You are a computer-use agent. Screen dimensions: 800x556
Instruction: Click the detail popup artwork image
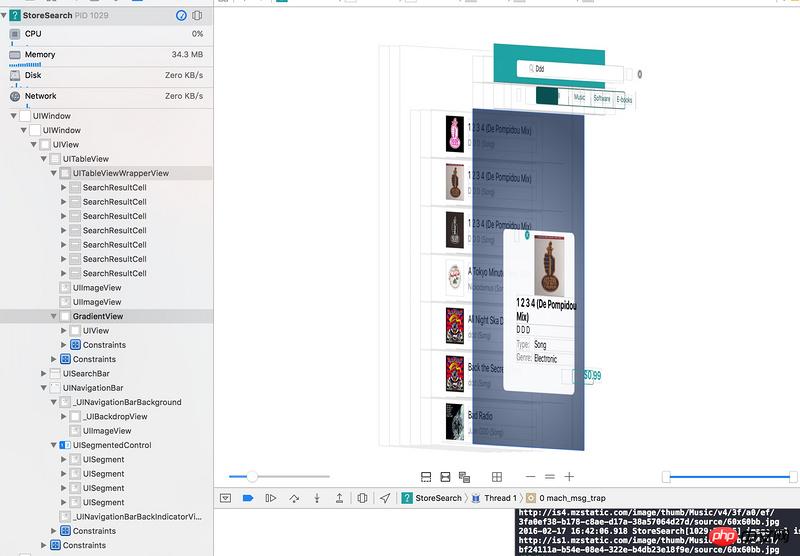[x=549, y=265]
